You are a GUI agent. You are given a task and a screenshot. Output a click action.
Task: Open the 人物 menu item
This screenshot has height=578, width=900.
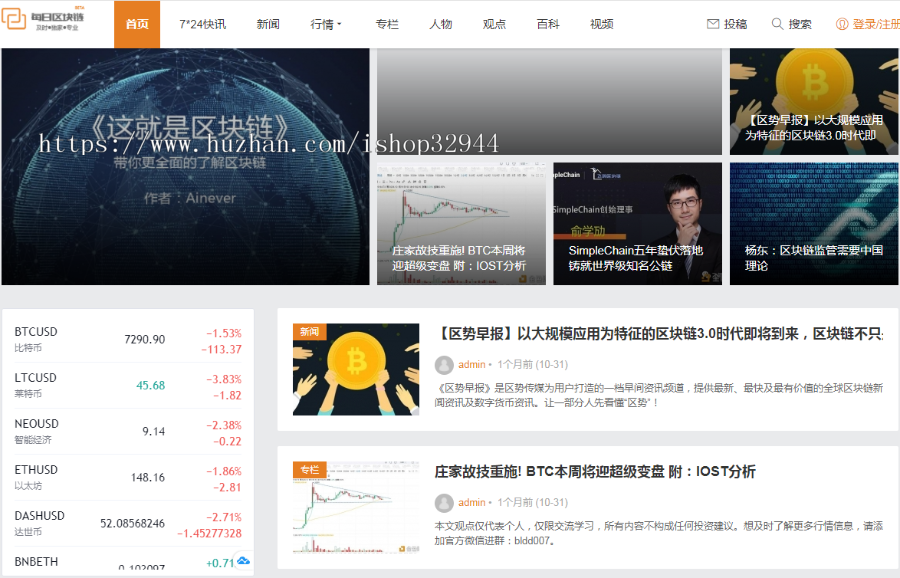pyautogui.click(x=441, y=24)
